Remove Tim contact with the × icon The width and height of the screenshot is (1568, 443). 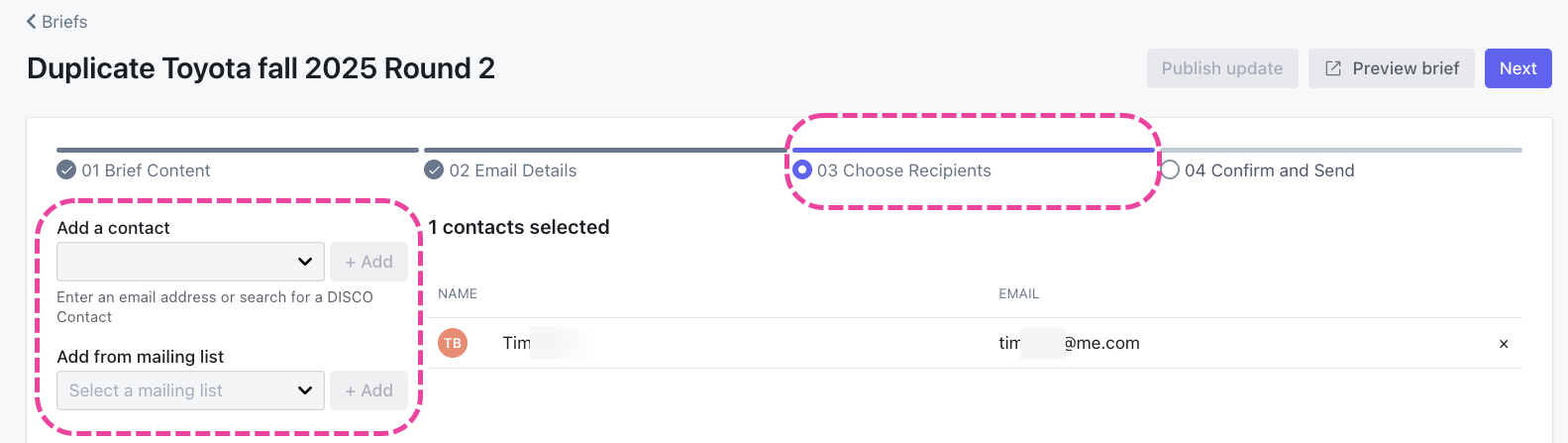[1504, 344]
